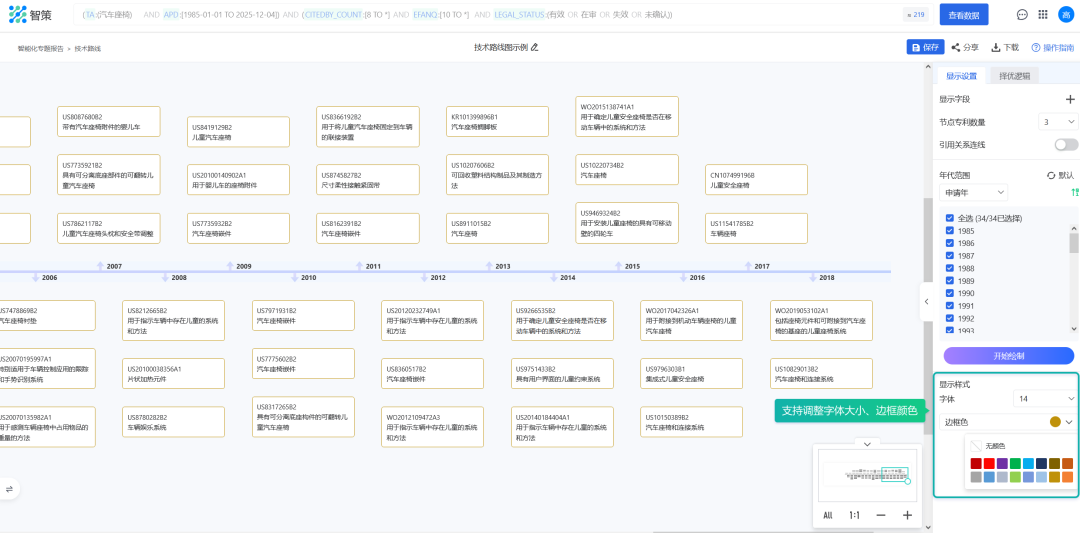
Task: Click the 保存 save button
Action: tap(925, 48)
